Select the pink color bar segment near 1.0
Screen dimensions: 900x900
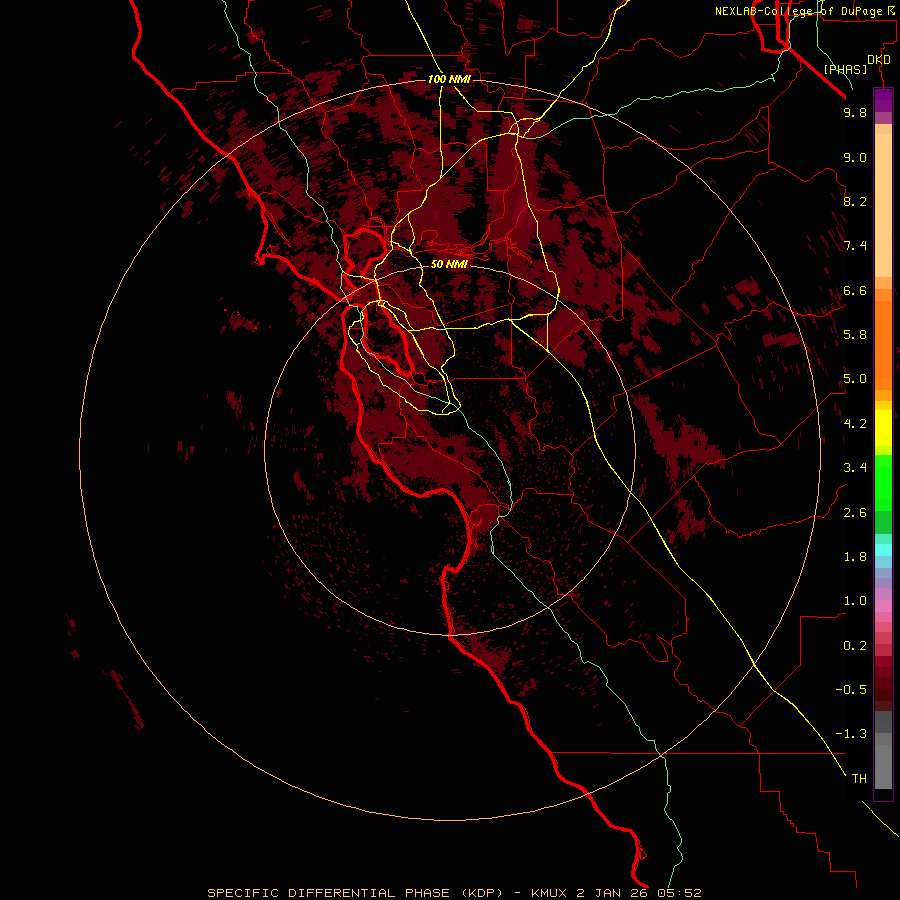(x=883, y=606)
